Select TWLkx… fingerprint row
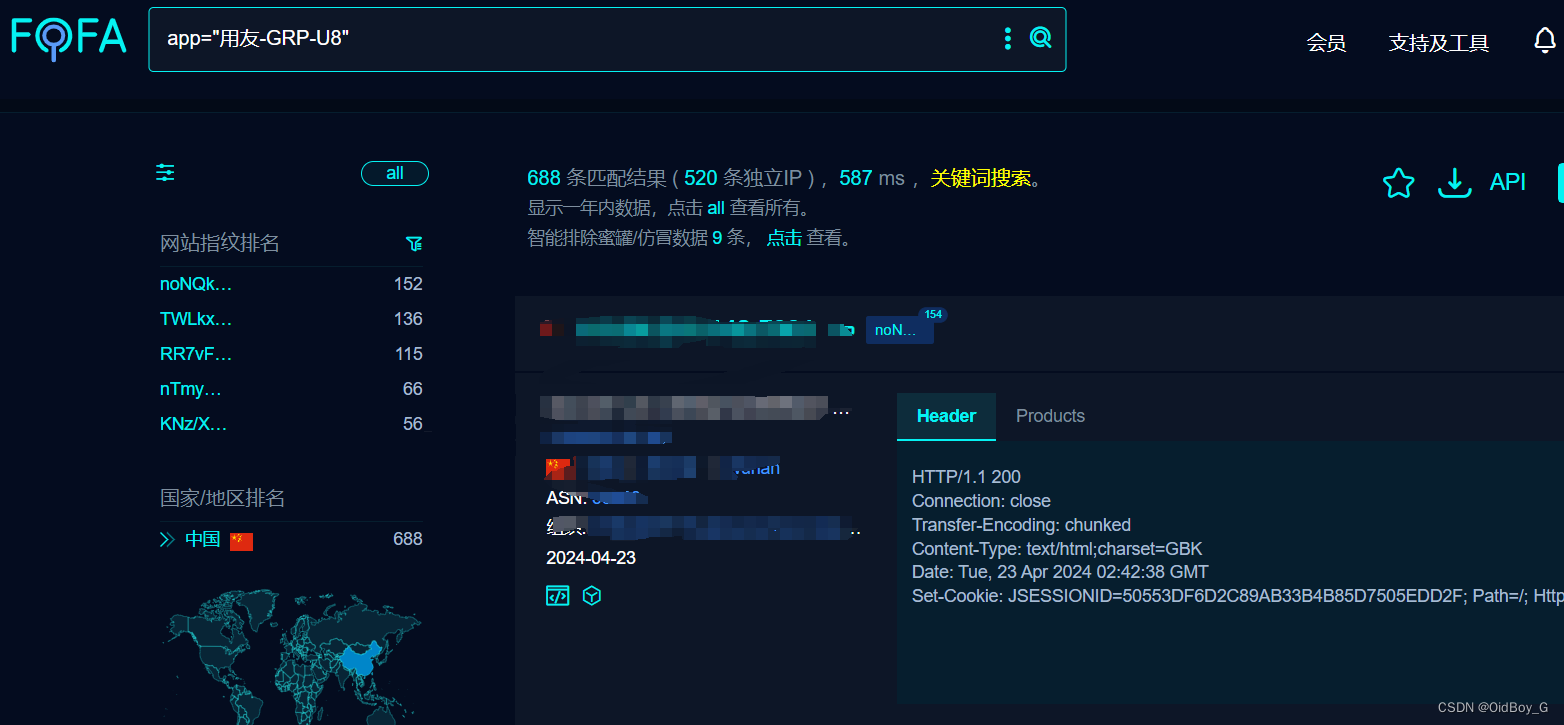Screen dimensions: 1564x725 pyautogui.click(x=291, y=319)
